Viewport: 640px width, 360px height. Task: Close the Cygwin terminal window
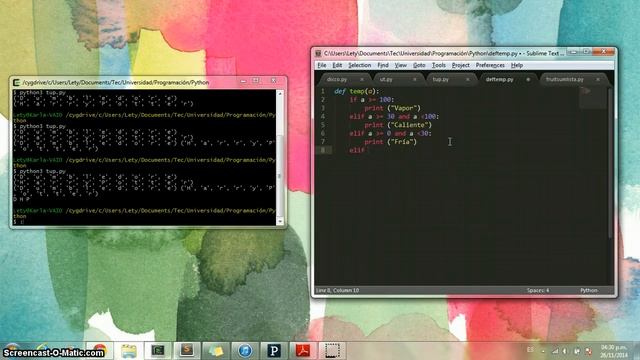coord(274,81)
